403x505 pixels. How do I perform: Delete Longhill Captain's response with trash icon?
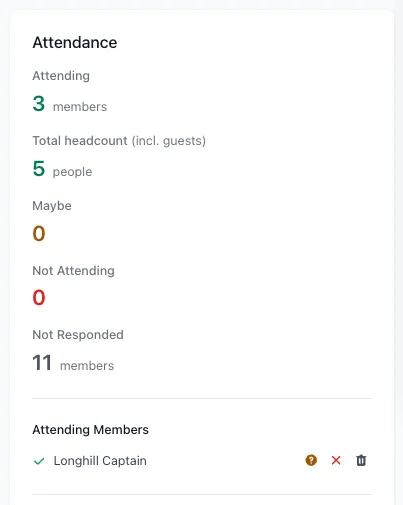[x=361, y=460]
